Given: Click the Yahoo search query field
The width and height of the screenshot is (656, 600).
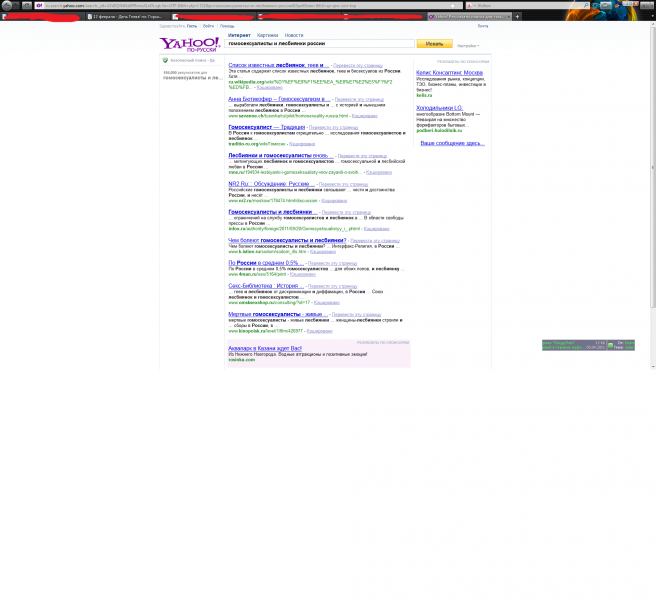Looking at the screenshot, I should 319,44.
